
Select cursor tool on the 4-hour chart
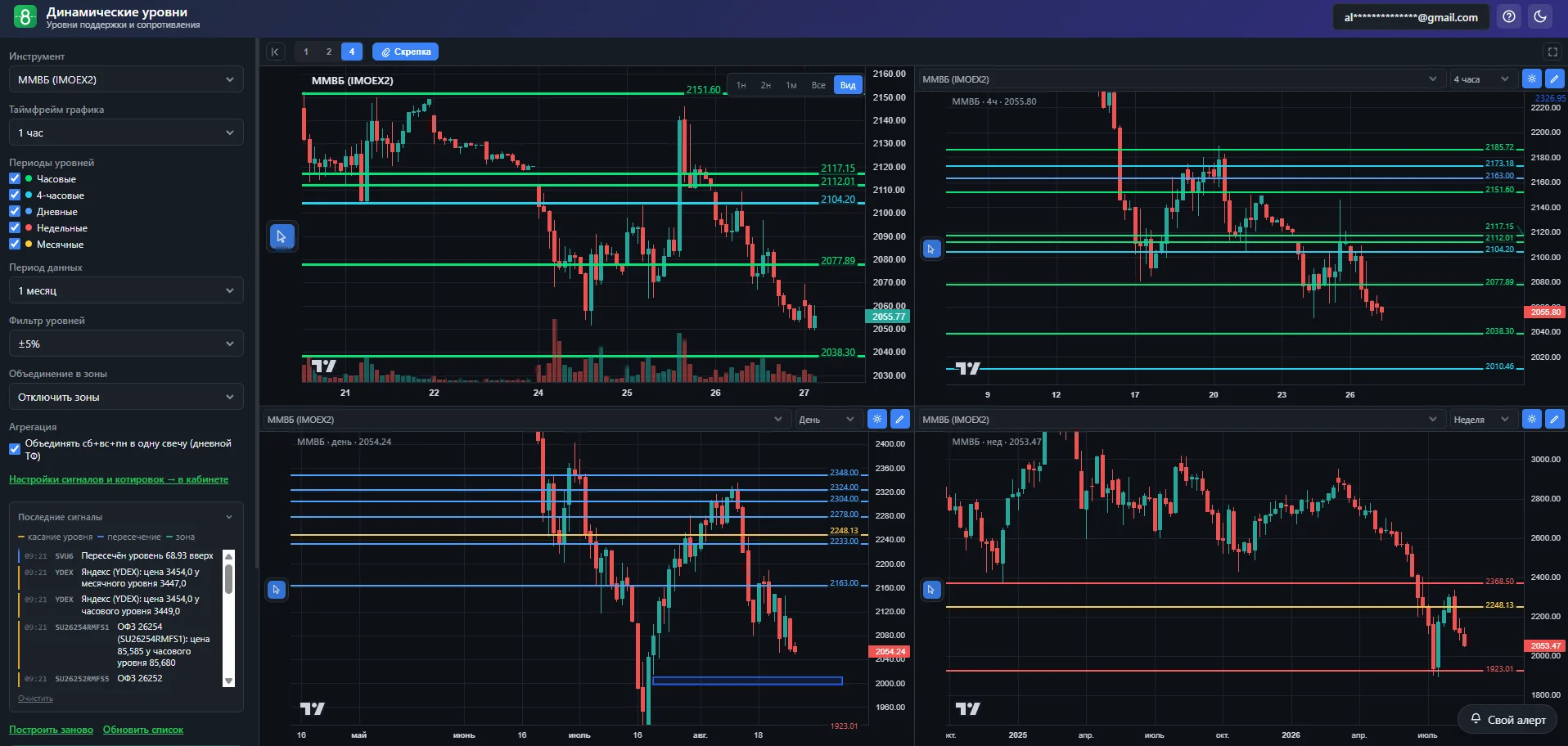point(931,249)
